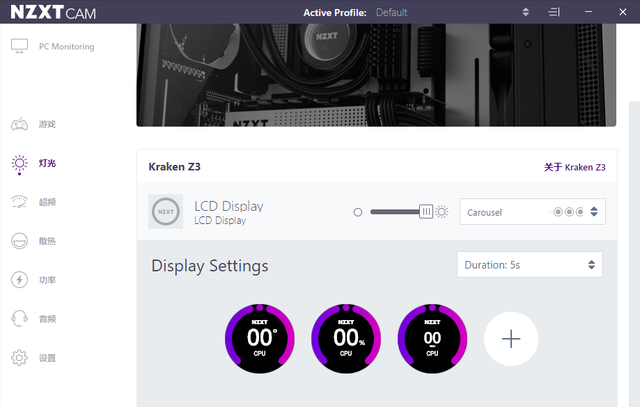Viewport: 640px width, 407px height.
Task: Open the Active Profile selector arrows
Action: pyautogui.click(x=526, y=12)
